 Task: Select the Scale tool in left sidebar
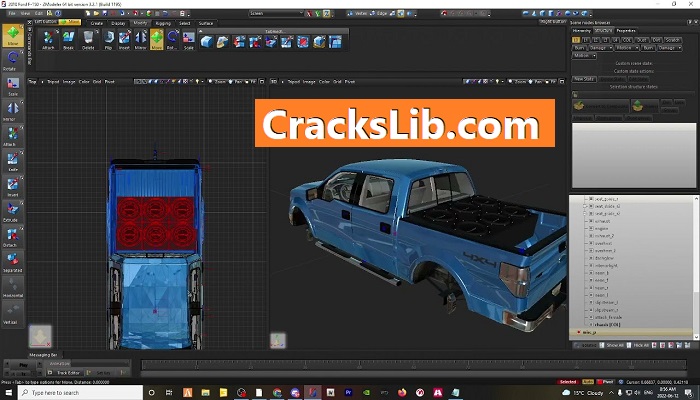(12, 86)
